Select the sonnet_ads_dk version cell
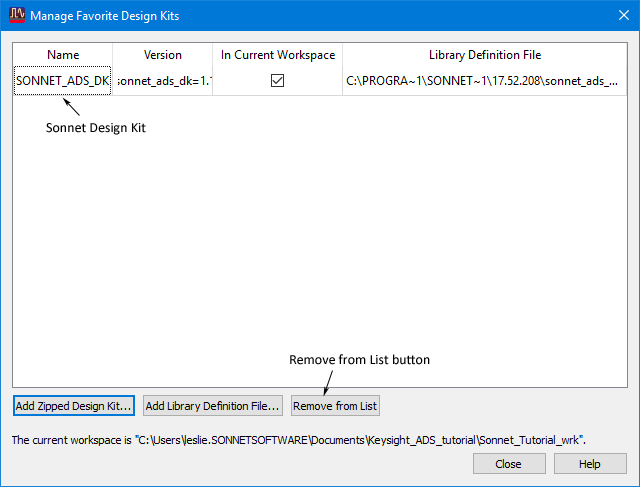640x487 pixels. (x=162, y=81)
